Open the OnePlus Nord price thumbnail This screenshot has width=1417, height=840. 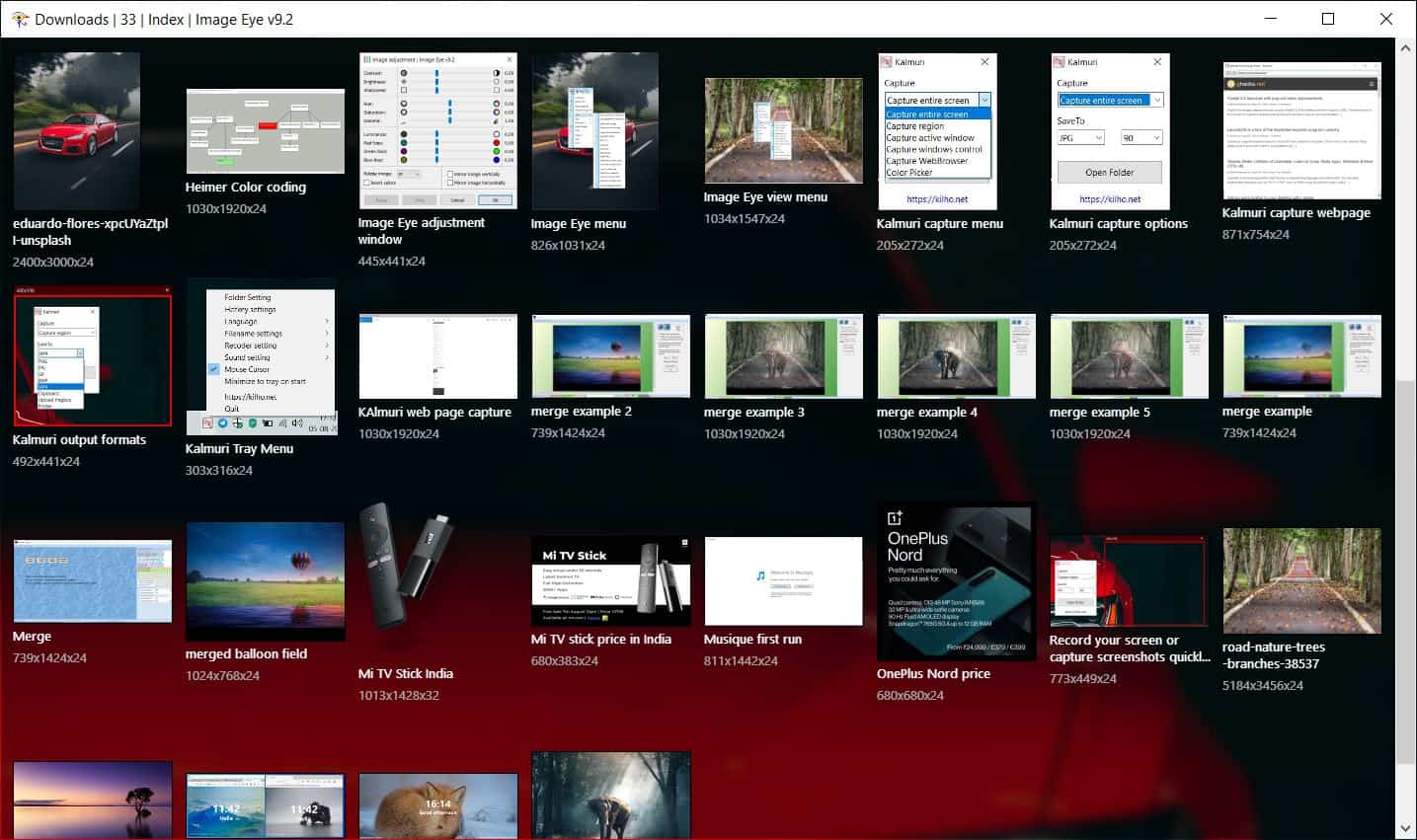956,581
